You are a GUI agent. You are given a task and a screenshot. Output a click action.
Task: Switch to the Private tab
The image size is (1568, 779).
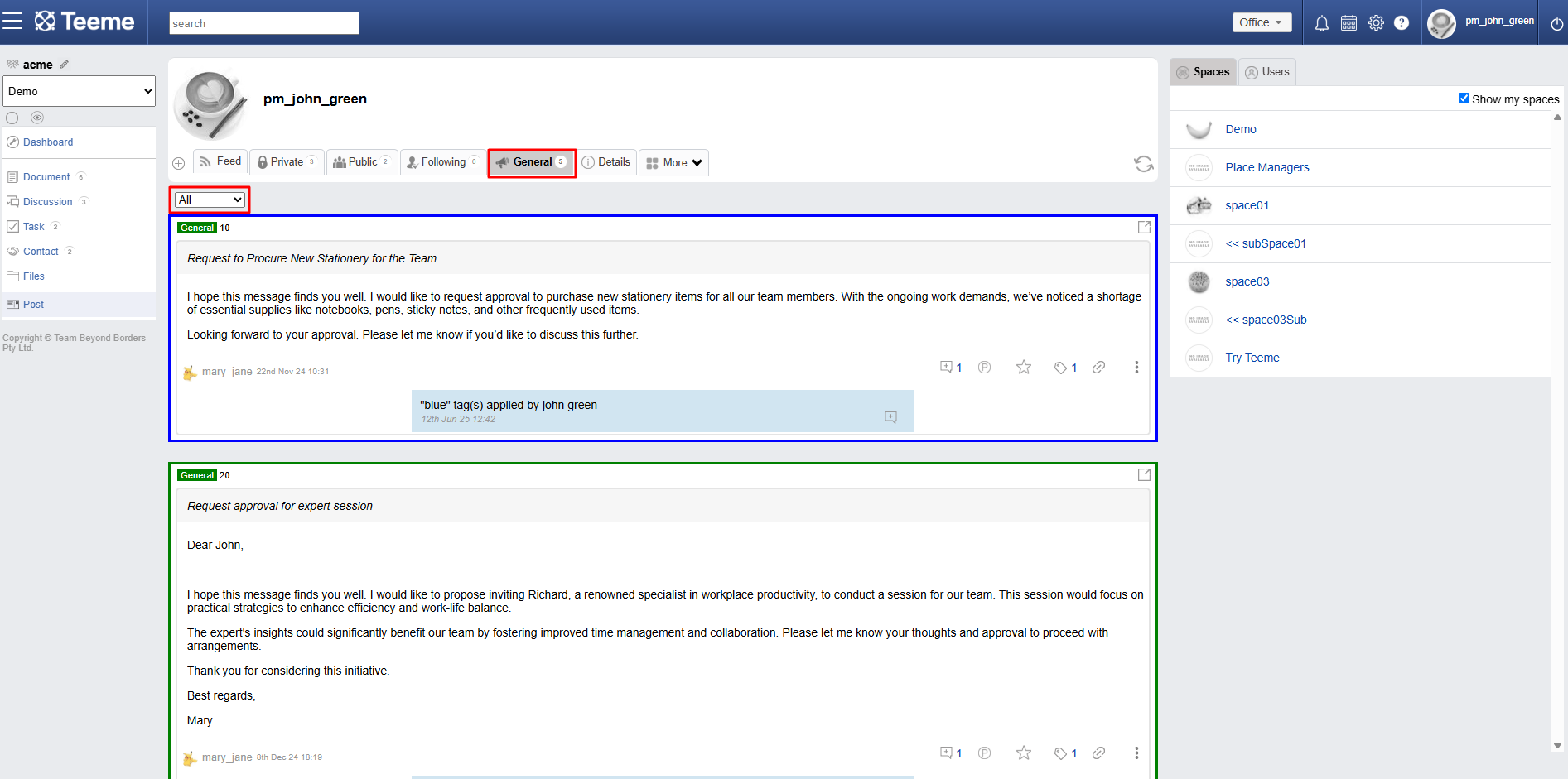(x=287, y=162)
